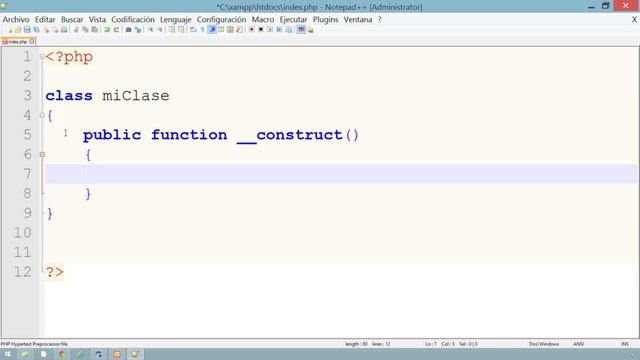
Task: Click PHP Hypertext Preprocessor file status text
Action: pos(34,344)
